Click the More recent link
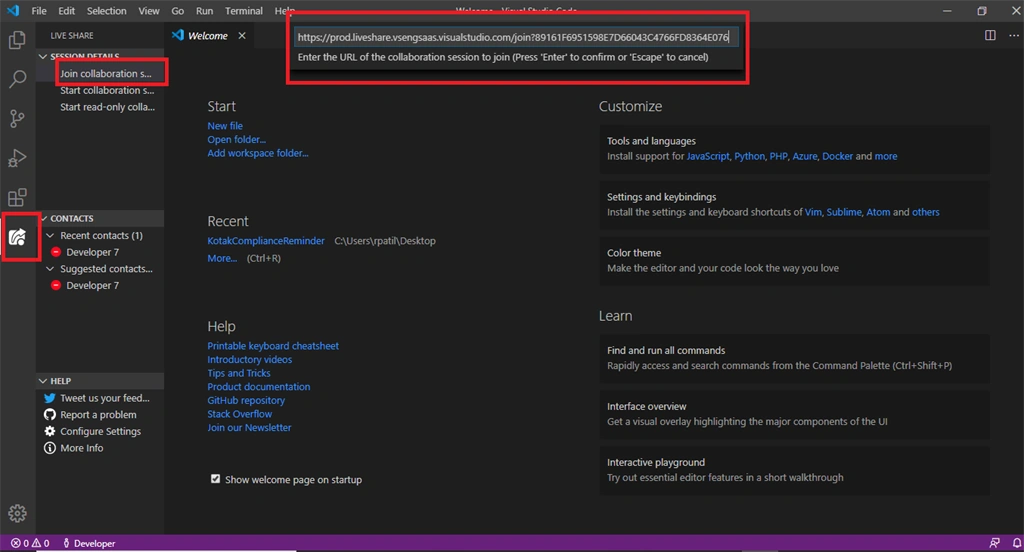This screenshot has height=552, width=1024. pyautogui.click(x=222, y=258)
